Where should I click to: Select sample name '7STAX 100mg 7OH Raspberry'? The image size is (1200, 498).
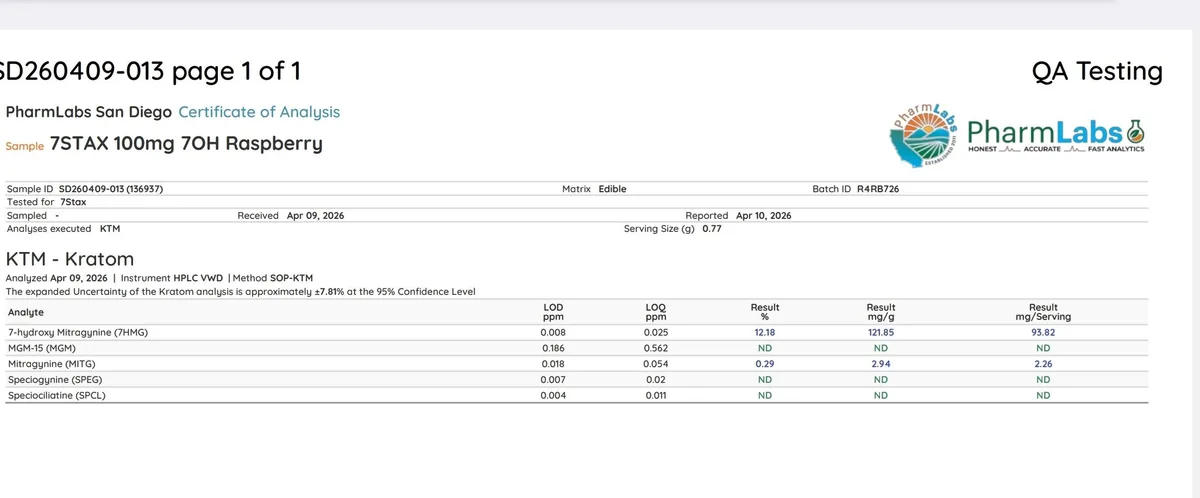click(186, 143)
